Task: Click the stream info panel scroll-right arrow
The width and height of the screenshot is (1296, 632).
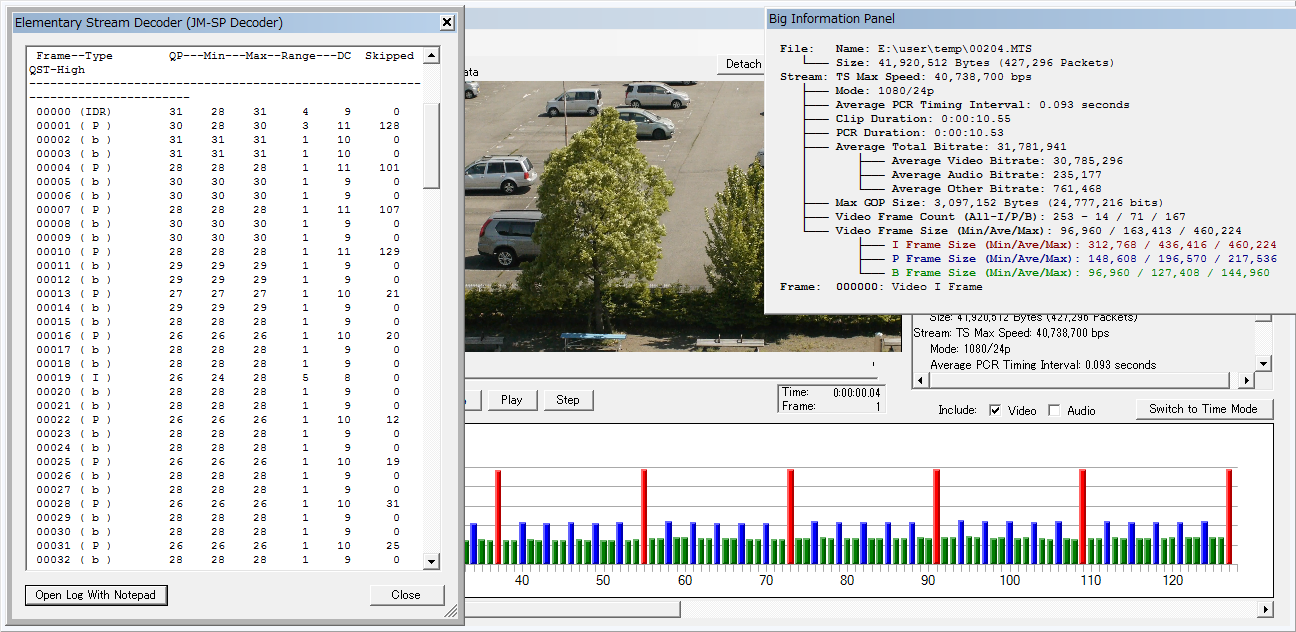Action: [x=1246, y=381]
